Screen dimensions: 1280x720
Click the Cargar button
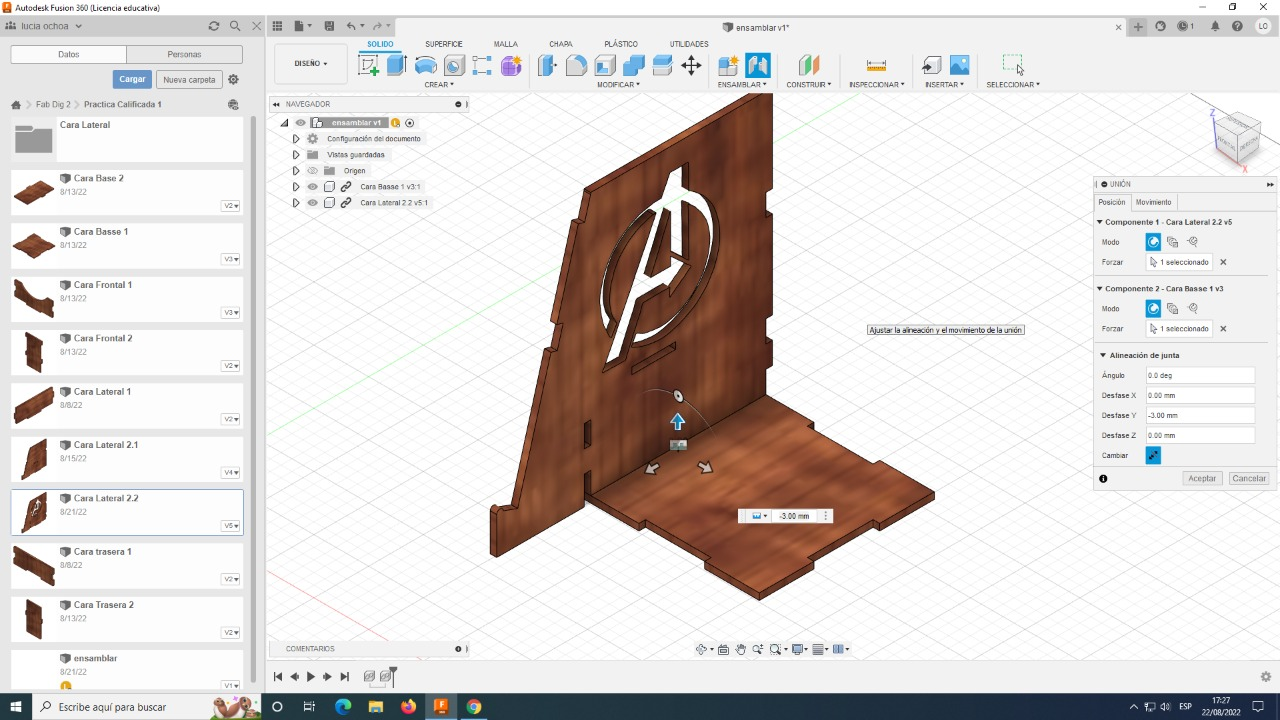(133, 79)
